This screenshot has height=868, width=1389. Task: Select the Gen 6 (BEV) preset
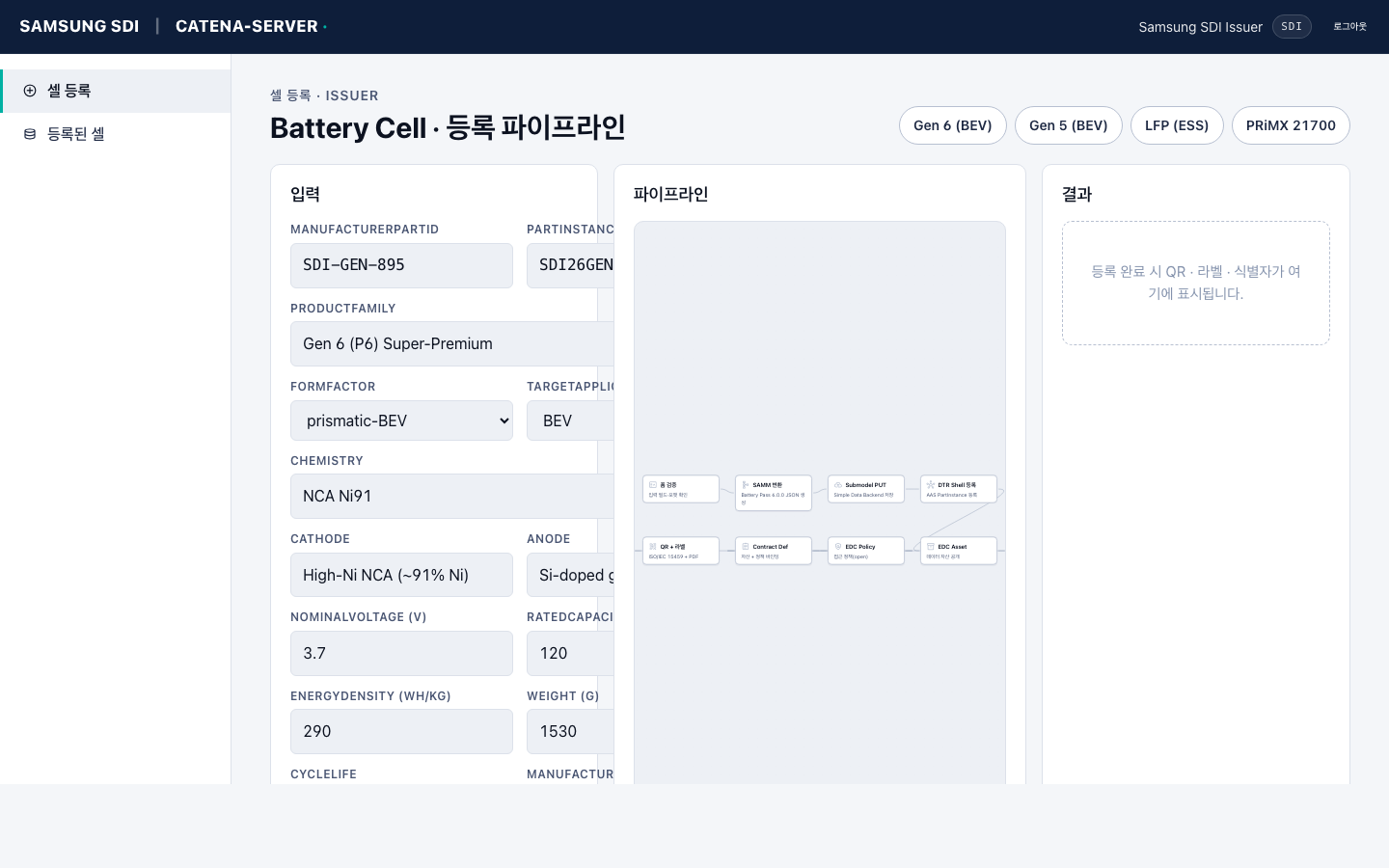pyautogui.click(x=952, y=125)
